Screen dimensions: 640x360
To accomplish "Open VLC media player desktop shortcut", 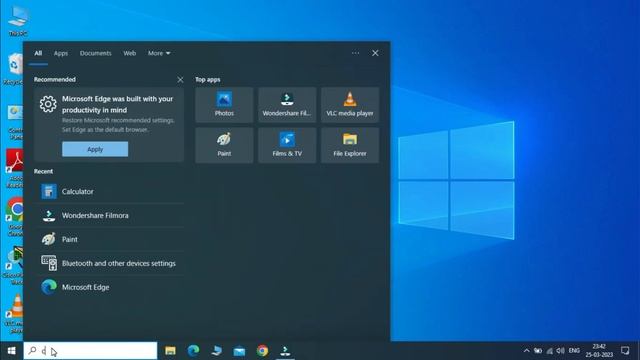I will pyautogui.click(x=16, y=313).
